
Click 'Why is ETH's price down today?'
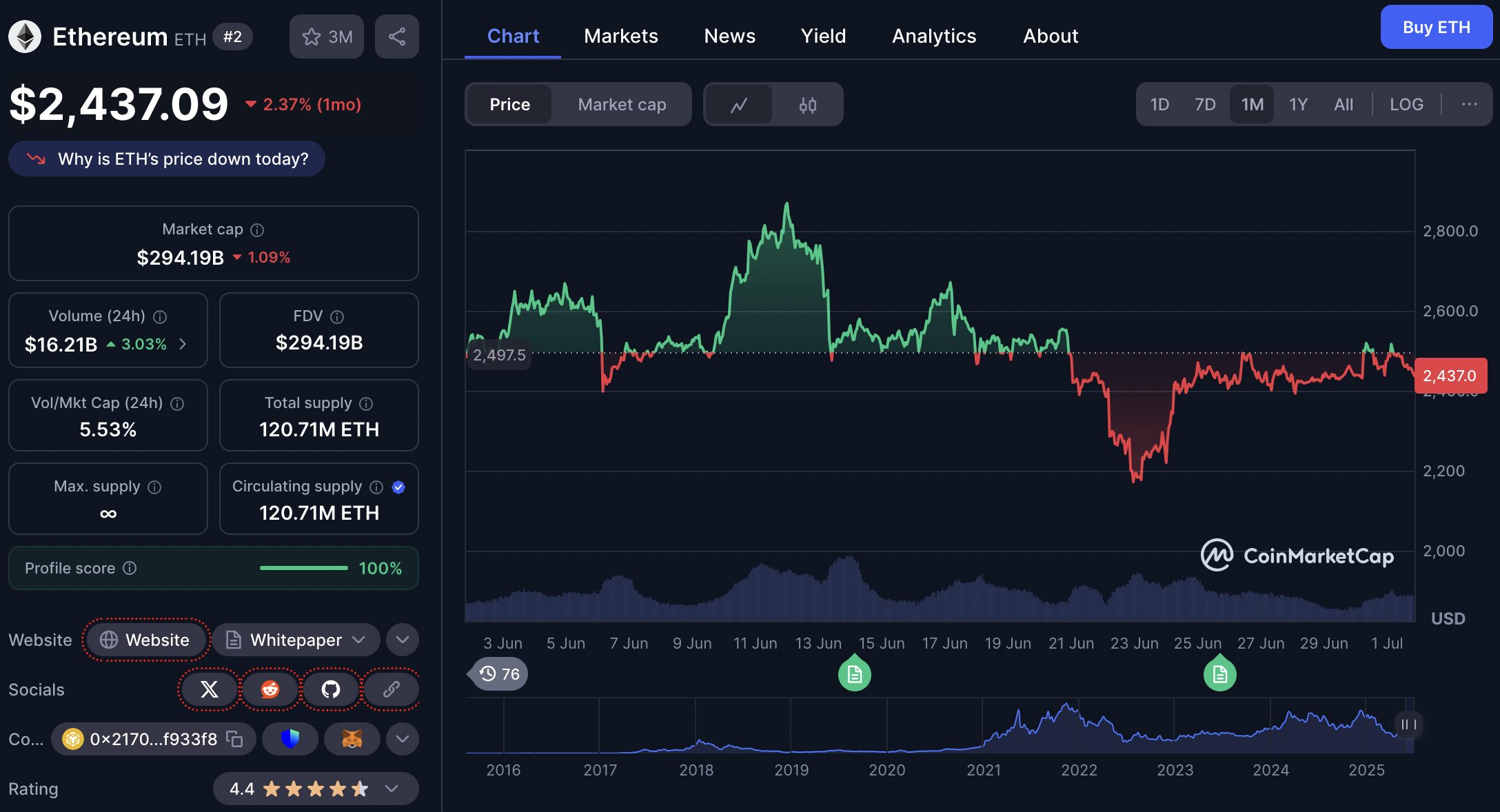167,159
